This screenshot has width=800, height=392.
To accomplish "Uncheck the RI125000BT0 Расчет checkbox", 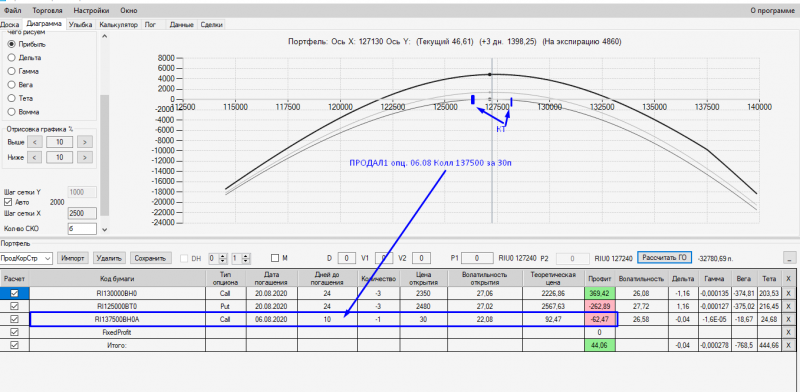I will click(x=14, y=306).
